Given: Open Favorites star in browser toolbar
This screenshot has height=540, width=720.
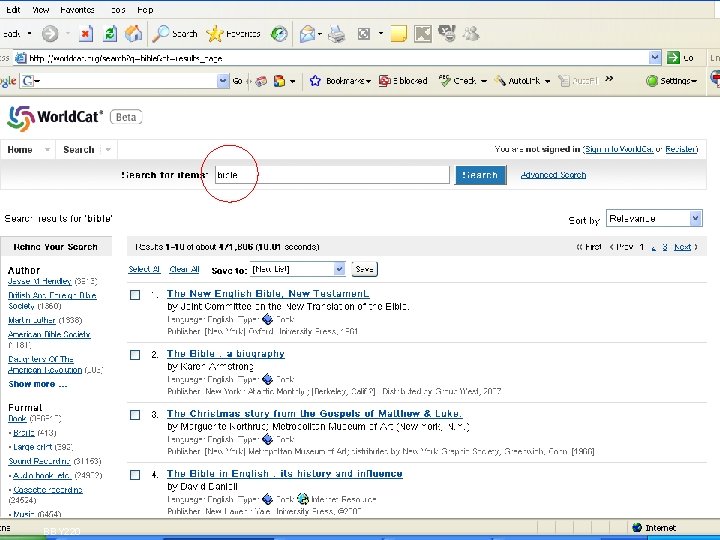Looking at the screenshot, I should (233, 34).
